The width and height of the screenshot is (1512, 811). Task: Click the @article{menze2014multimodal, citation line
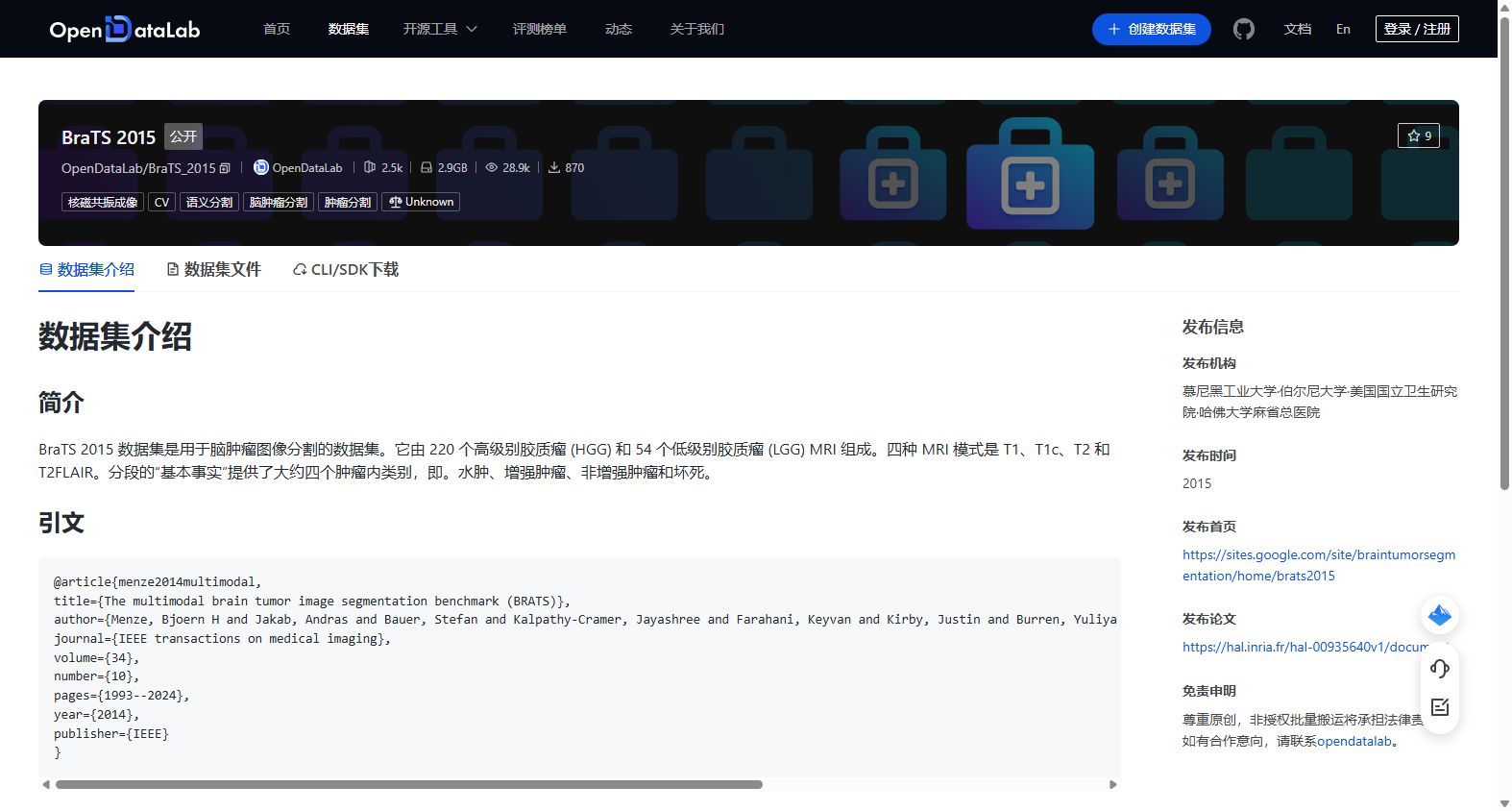(158, 582)
